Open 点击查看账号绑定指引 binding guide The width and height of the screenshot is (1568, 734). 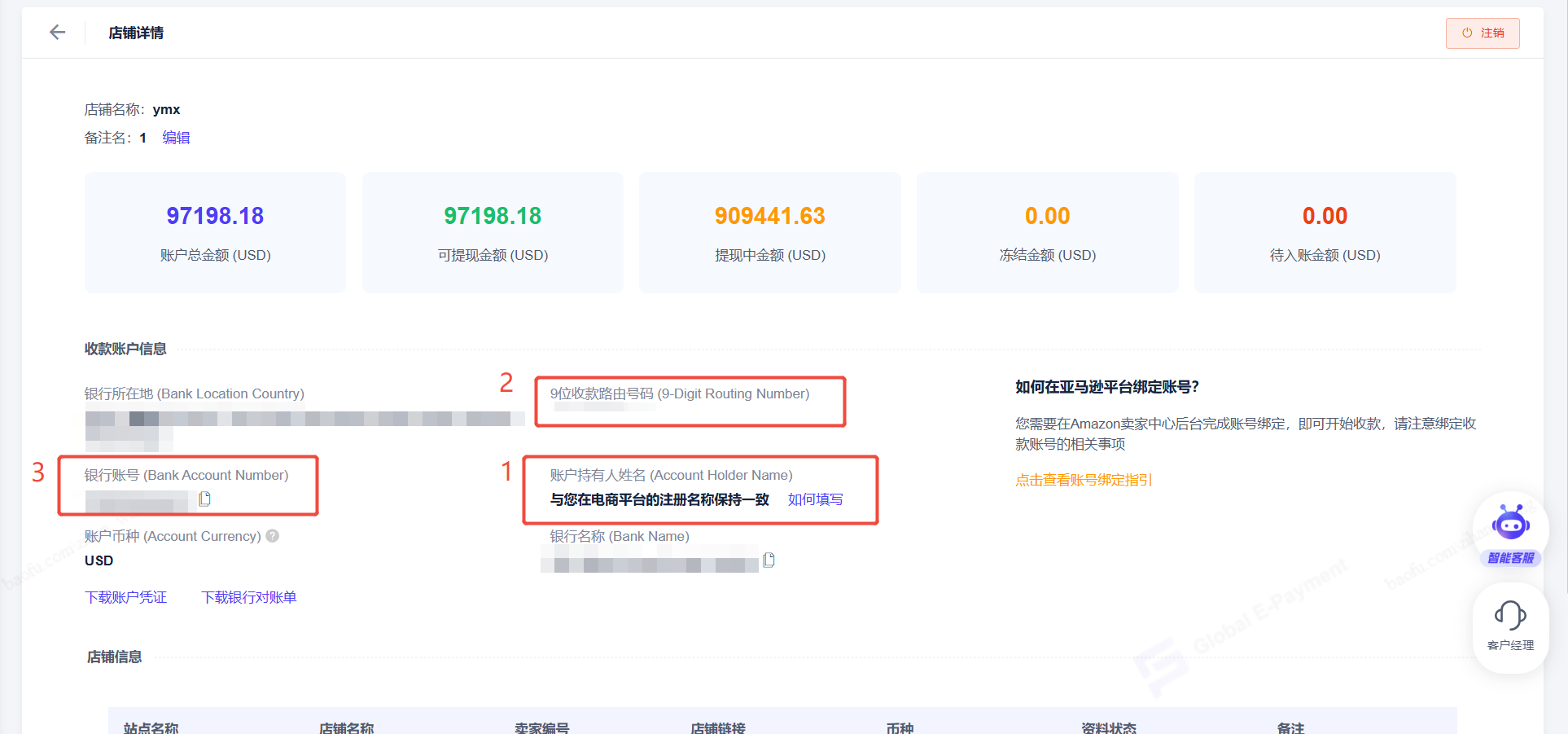point(1083,480)
